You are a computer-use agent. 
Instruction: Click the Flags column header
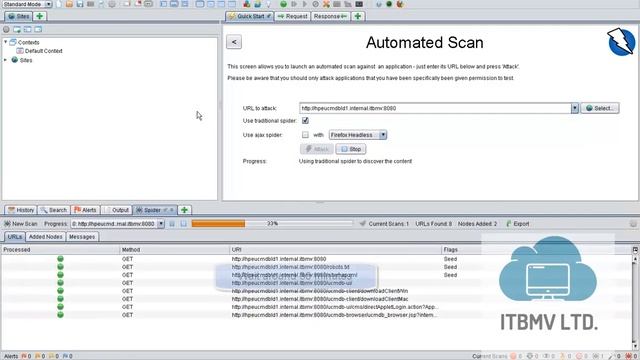[537, 249]
